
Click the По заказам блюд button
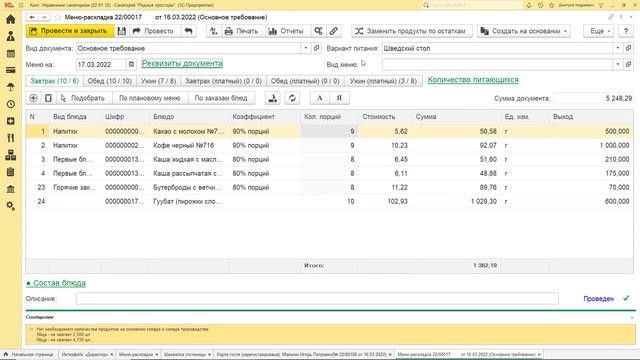[221, 98]
